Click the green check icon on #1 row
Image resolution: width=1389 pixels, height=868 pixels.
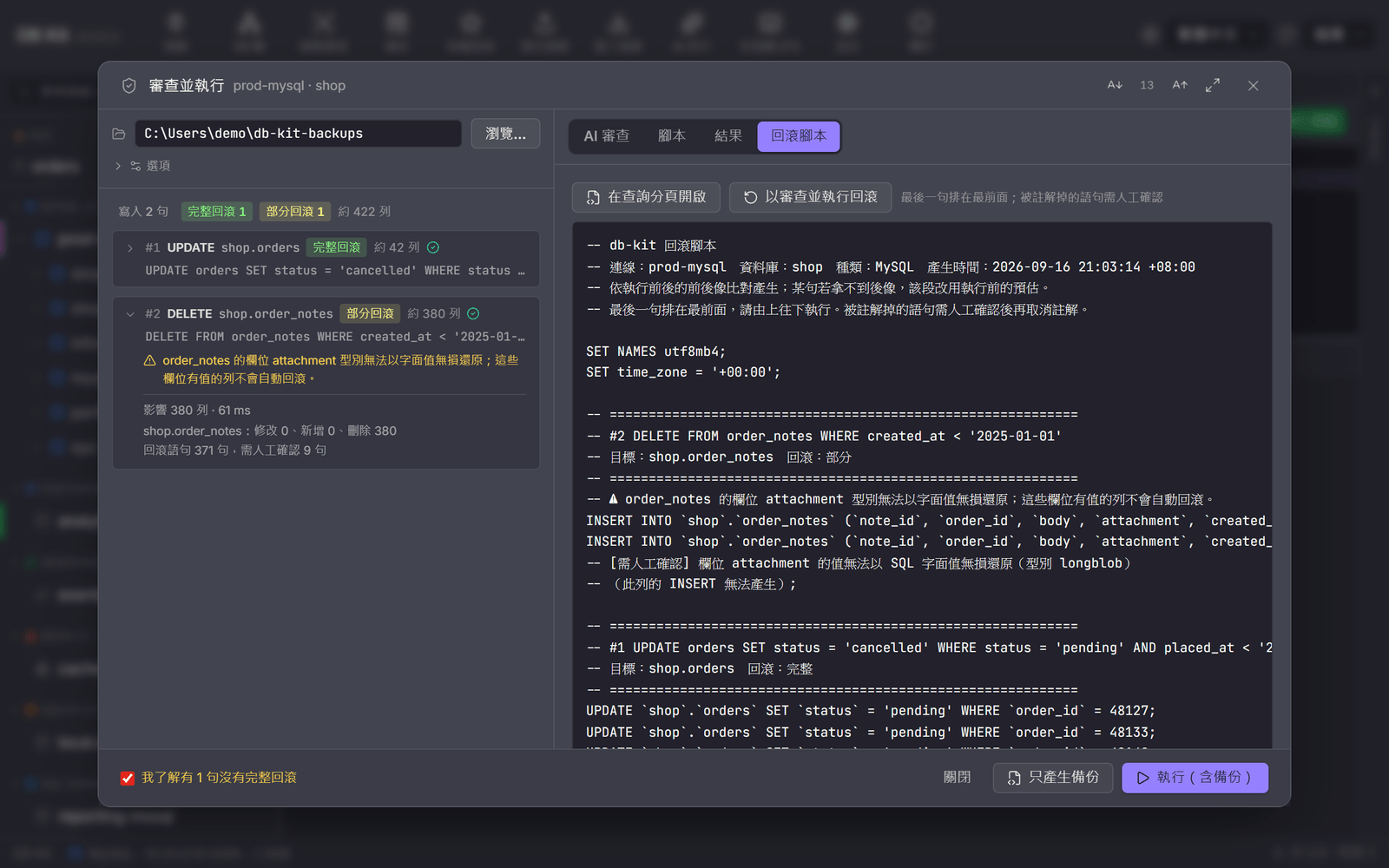[433, 247]
